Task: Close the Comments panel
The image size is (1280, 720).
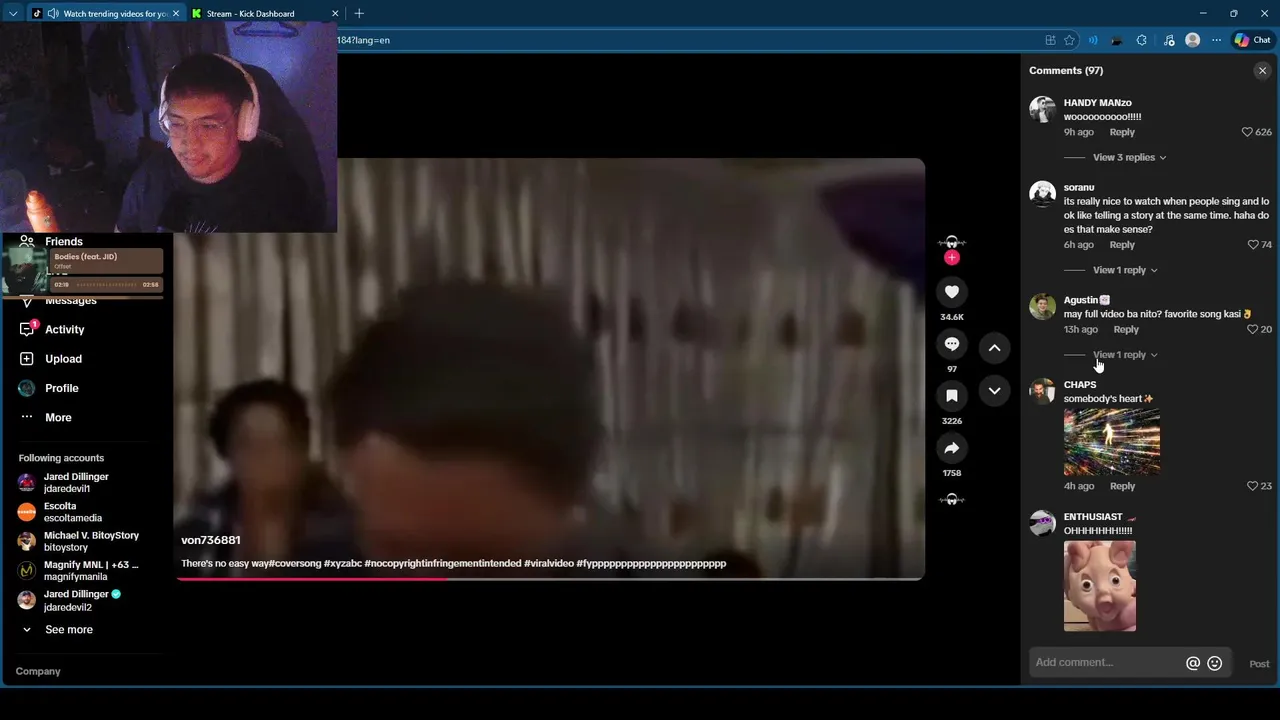Action: tap(1262, 70)
